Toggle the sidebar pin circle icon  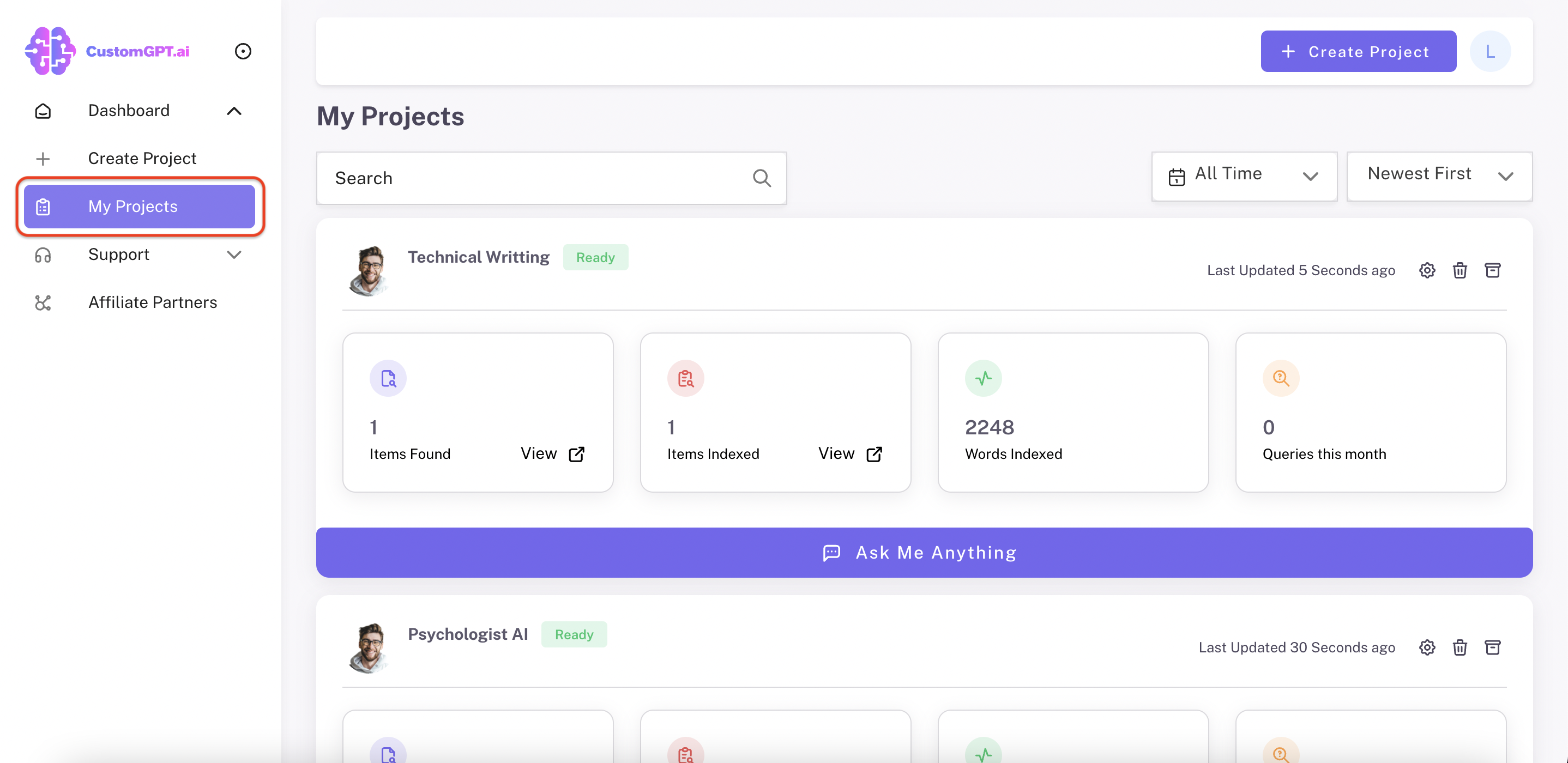pos(243,51)
